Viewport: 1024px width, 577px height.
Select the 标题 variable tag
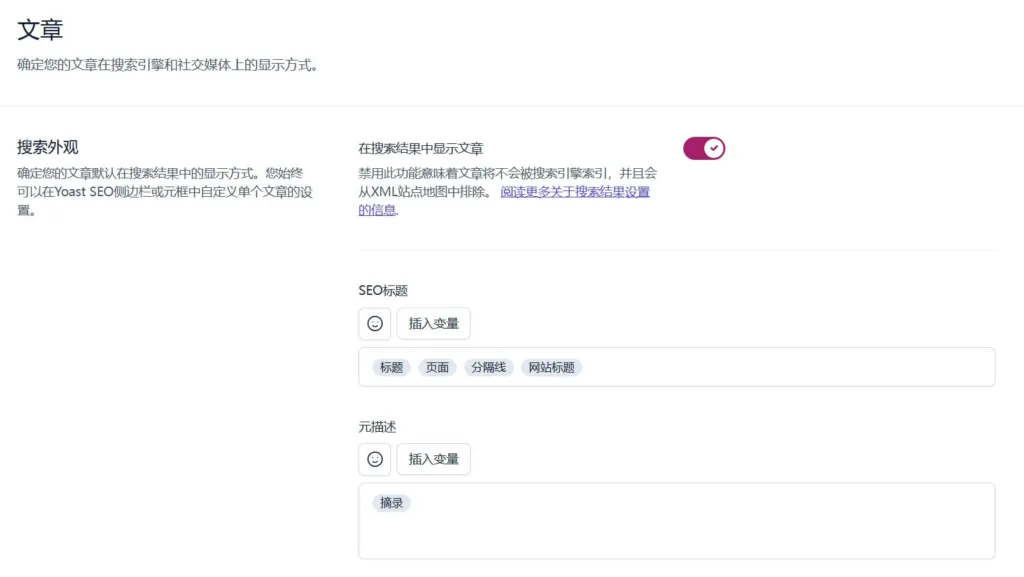(x=390, y=367)
